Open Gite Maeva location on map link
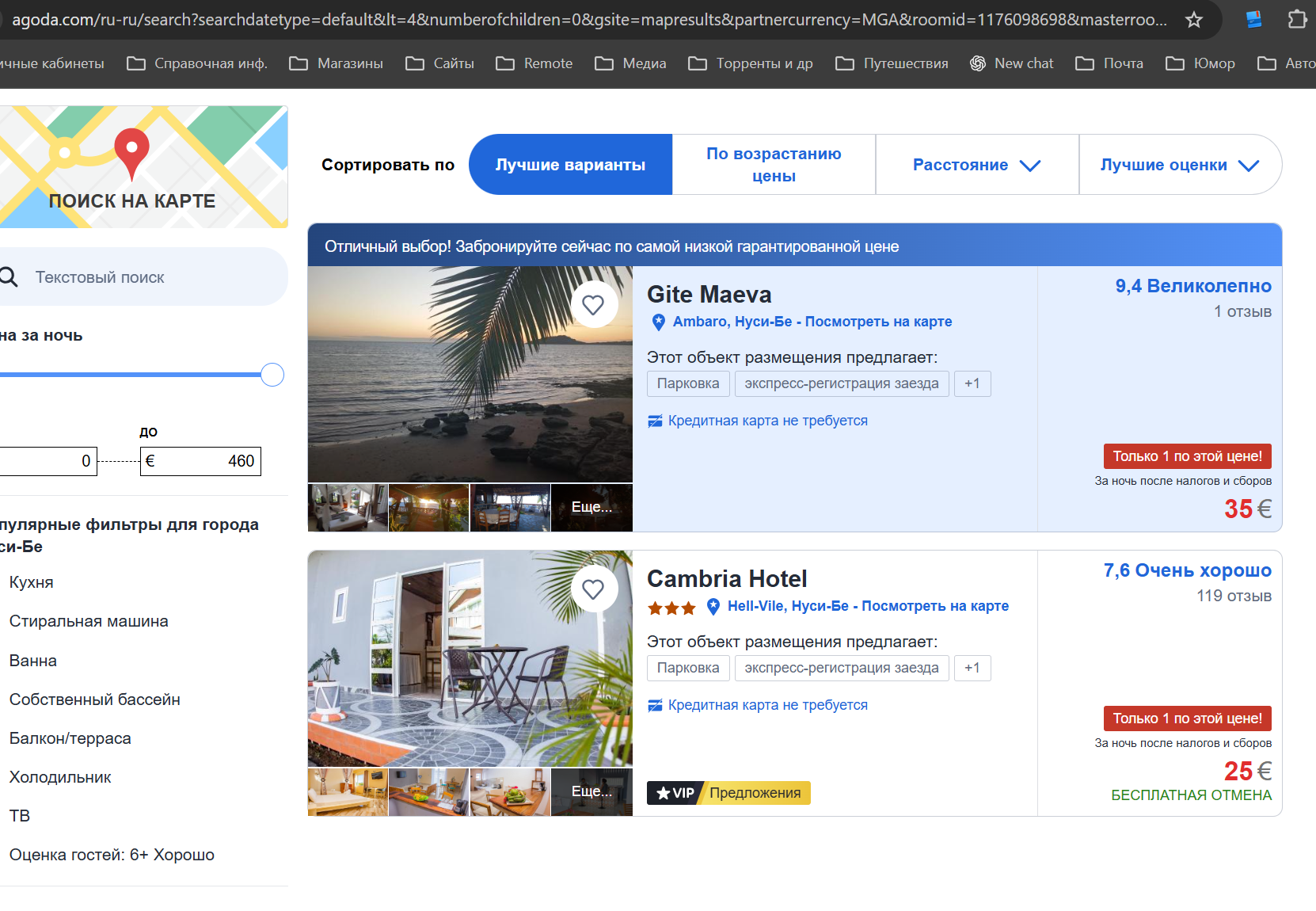Image resolution: width=1316 pixels, height=911 pixels. click(x=878, y=322)
